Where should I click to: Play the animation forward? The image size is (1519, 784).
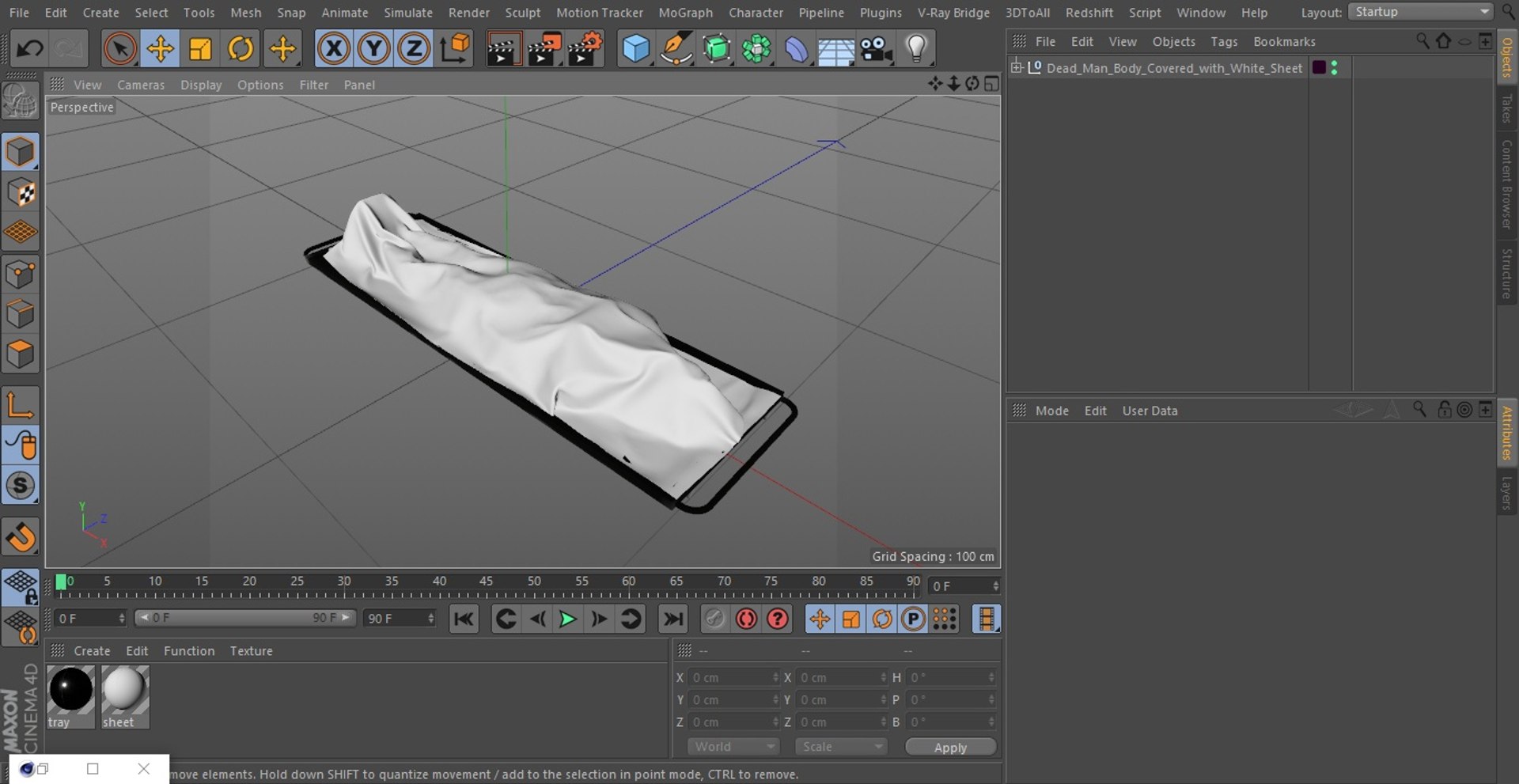pos(567,619)
